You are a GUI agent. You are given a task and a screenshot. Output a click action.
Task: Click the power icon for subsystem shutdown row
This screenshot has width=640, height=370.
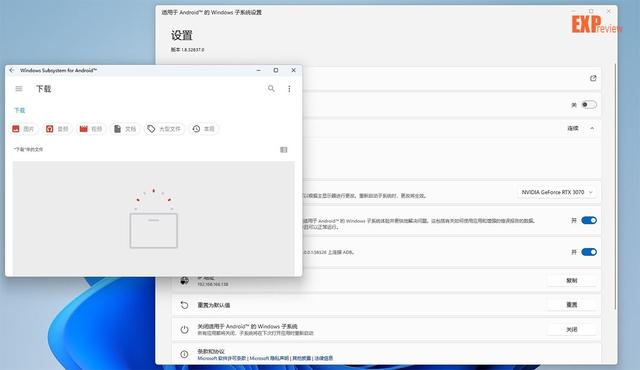[184, 330]
